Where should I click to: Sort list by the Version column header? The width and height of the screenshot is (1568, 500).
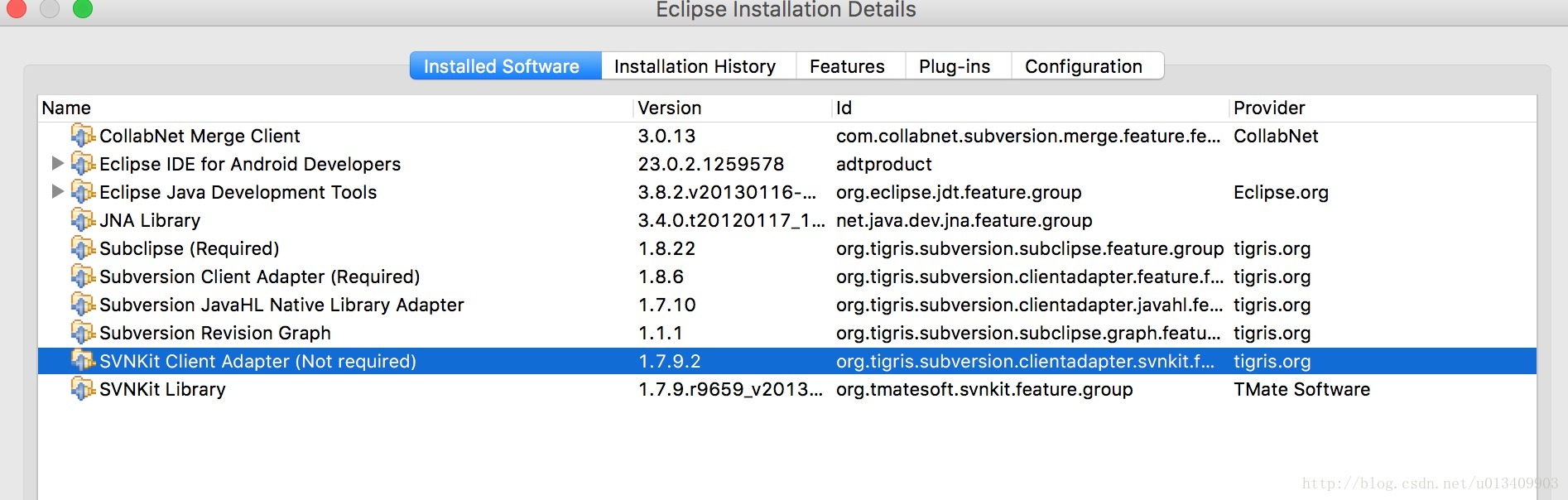pyautogui.click(x=733, y=108)
